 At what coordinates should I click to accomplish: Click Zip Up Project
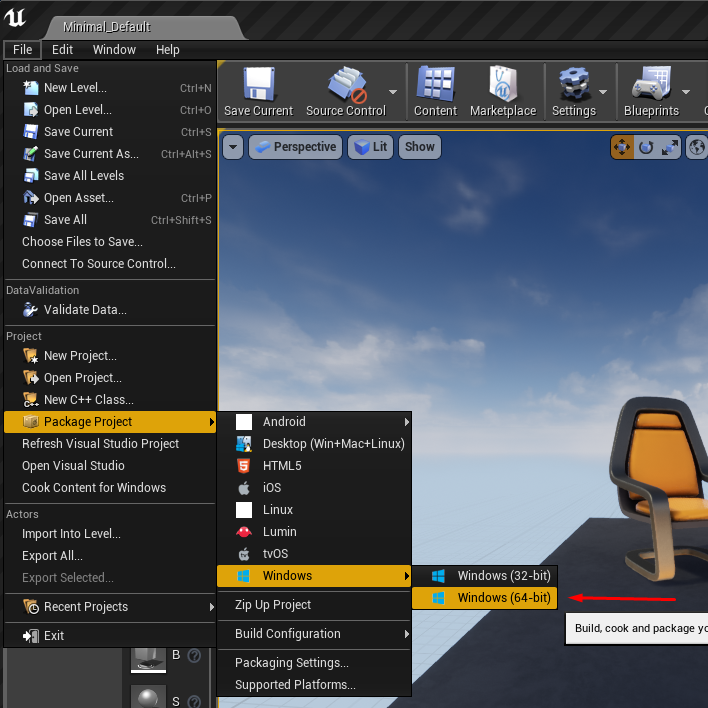tap(314, 605)
